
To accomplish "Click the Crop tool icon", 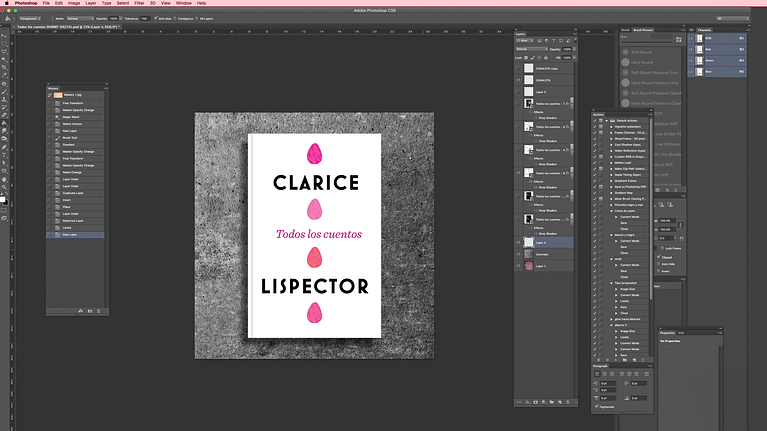I will point(5,69).
